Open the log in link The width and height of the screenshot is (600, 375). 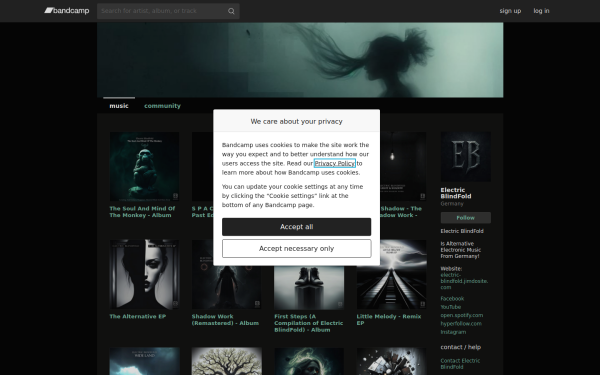(541, 11)
